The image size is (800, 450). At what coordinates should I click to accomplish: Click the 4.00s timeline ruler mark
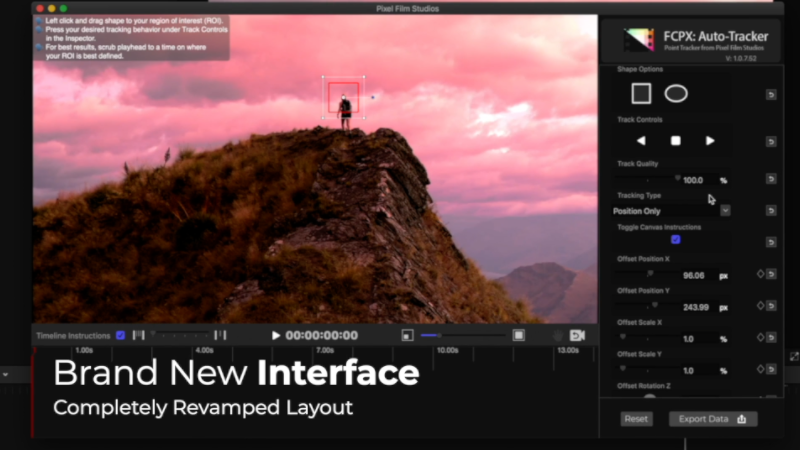(x=204, y=351)
